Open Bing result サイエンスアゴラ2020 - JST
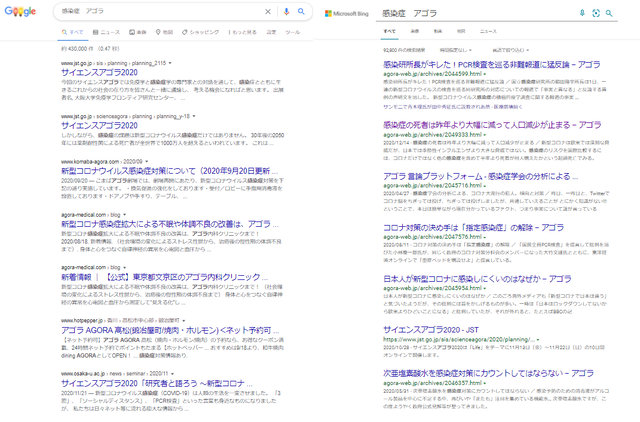This screenshot has width=640, height=422. point(431,330)
